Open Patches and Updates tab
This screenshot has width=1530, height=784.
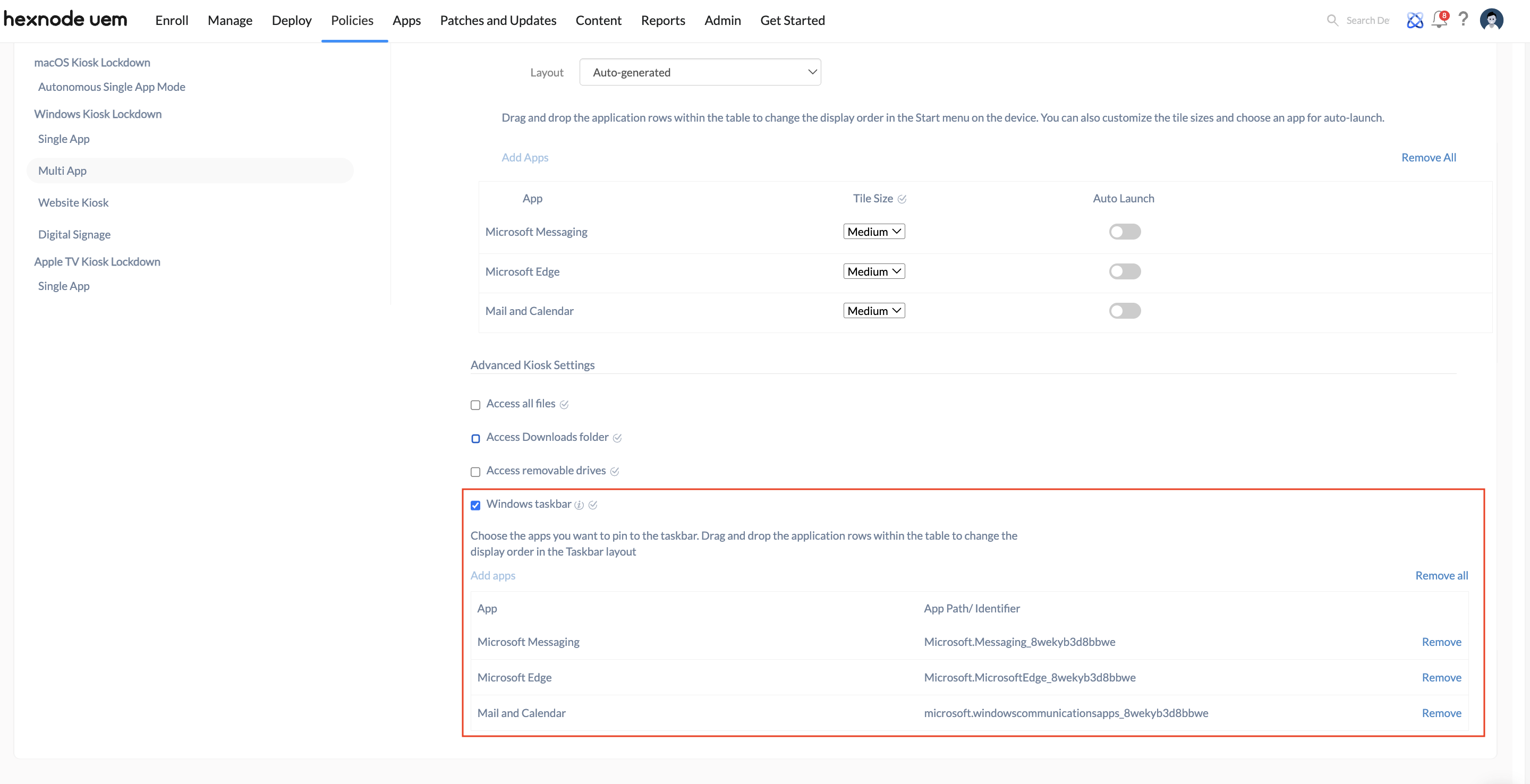coord(498,20)
